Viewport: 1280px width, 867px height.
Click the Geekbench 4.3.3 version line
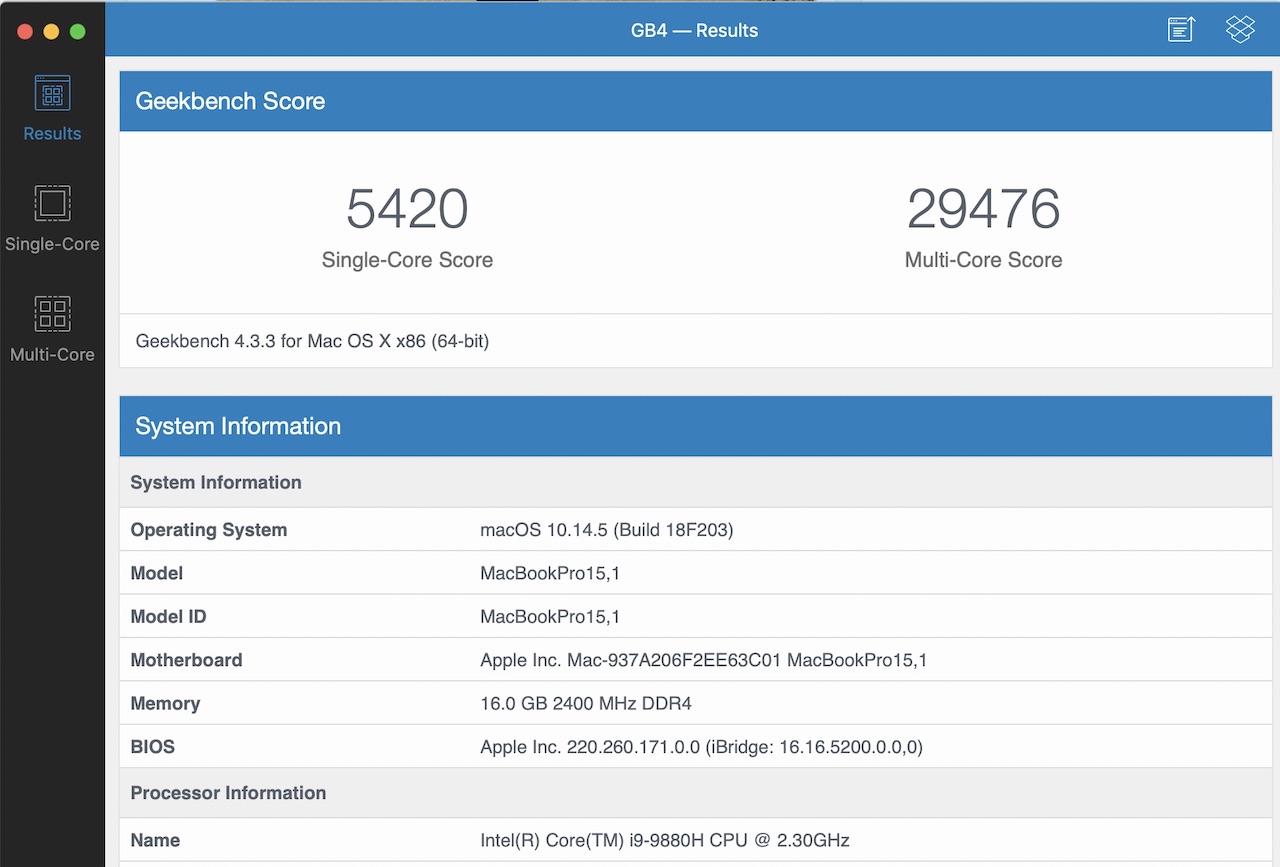point(312,341)
